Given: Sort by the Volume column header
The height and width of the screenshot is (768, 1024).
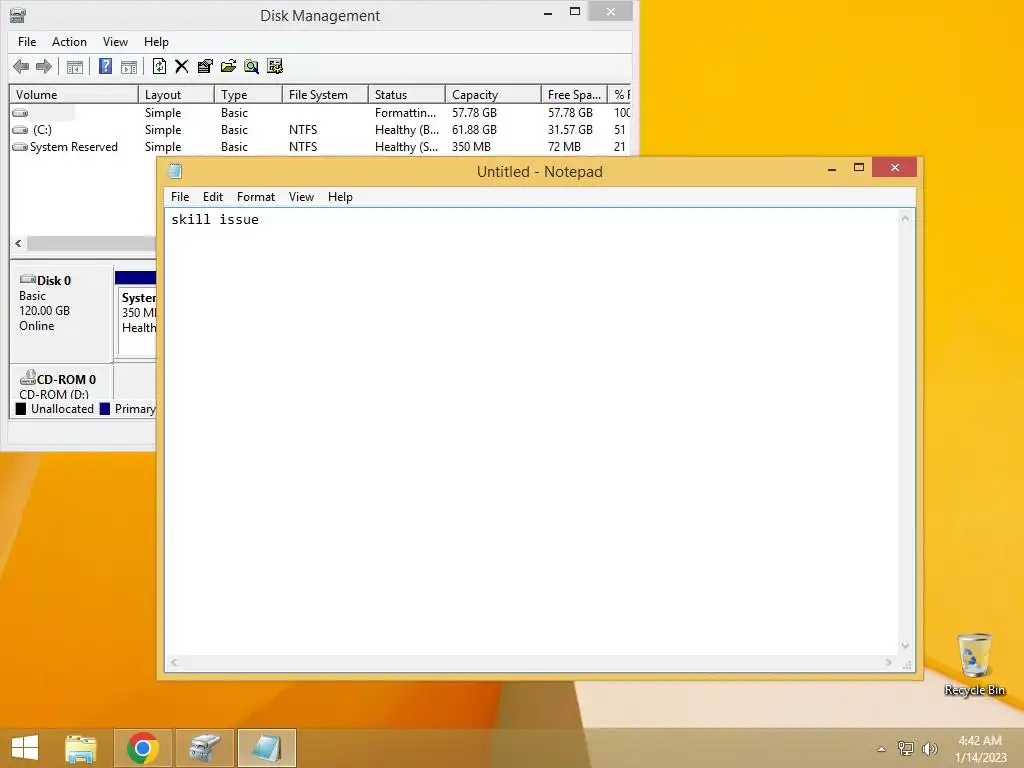Looking at the screenshot, I should (74, 95).
